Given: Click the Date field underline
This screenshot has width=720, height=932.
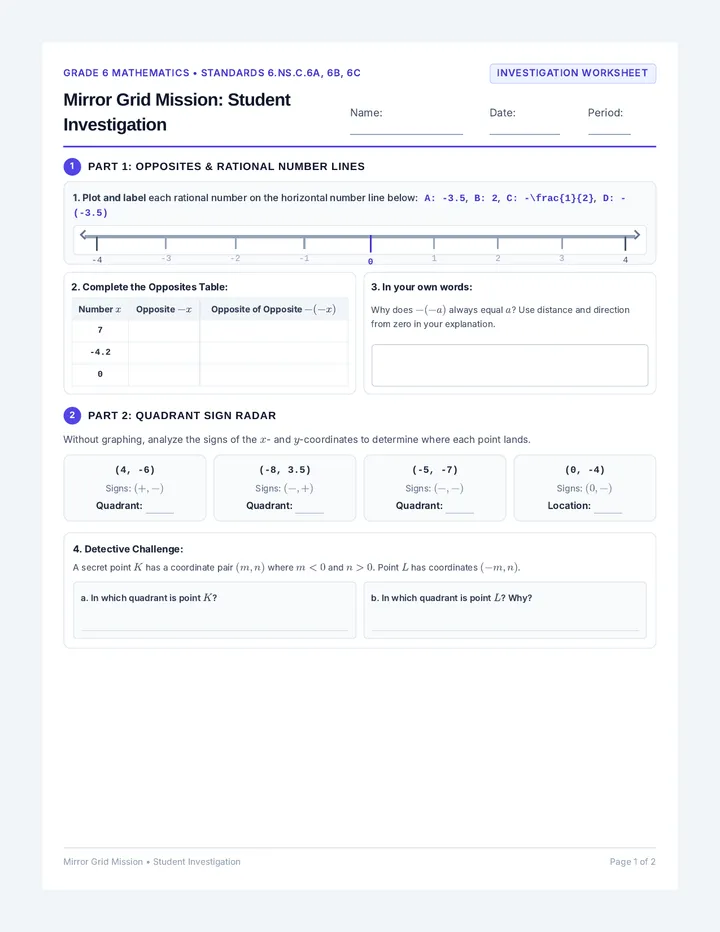Looking at the screenshot, I should pos(524,134).
